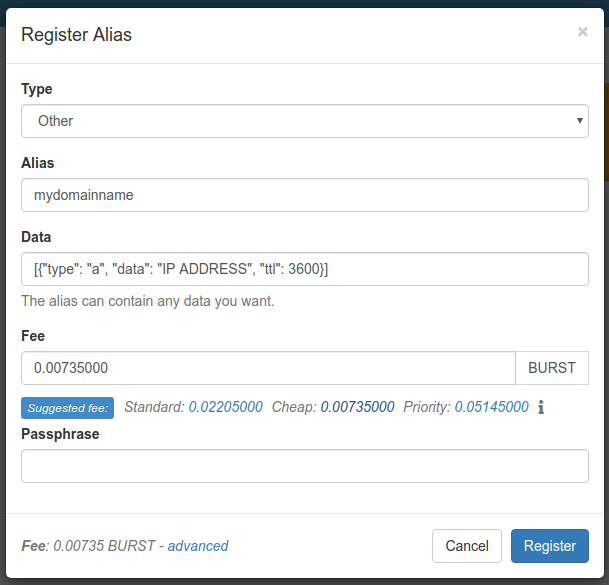Screen dimensions: 609x585
Task: Pick the Cheap fee 0.00735000
Action: [x=357, y=407]
